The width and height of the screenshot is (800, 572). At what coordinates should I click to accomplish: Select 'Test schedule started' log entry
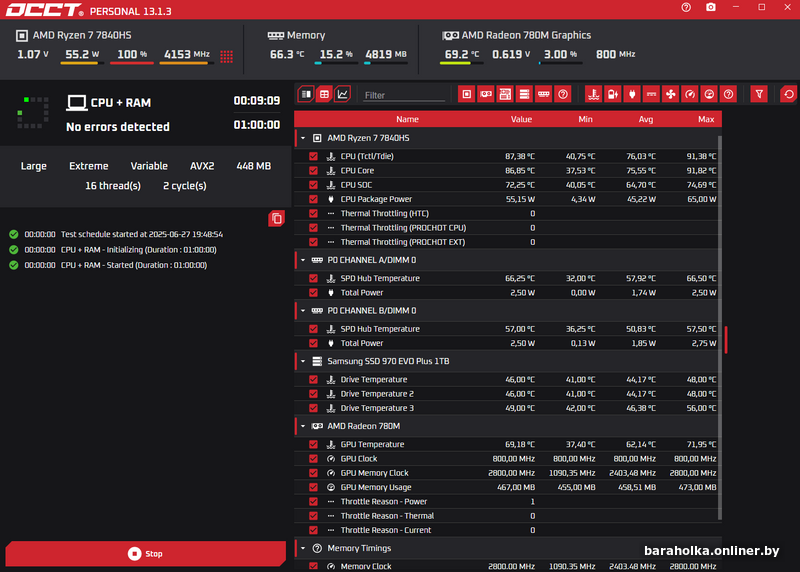click(142, 234)
